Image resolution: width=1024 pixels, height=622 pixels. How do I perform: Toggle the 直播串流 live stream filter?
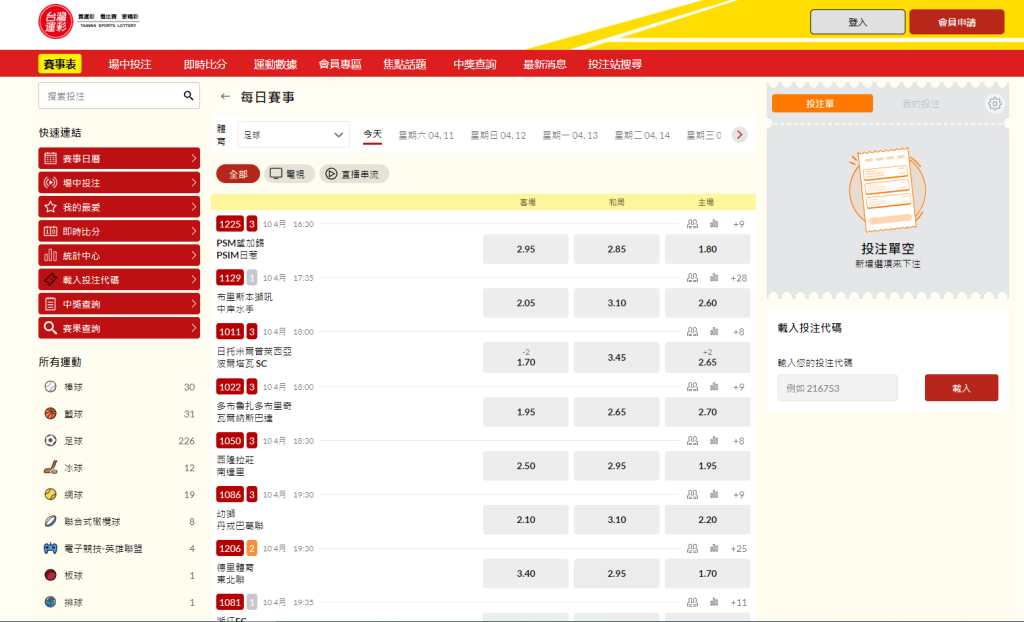354,174
